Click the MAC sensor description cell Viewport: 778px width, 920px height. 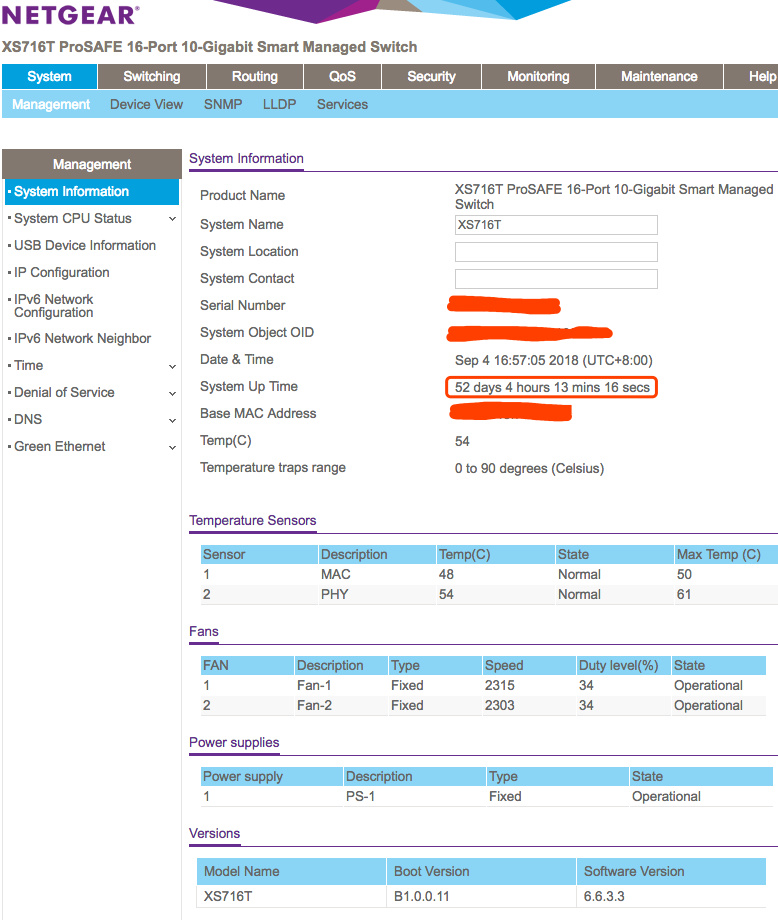336,574
